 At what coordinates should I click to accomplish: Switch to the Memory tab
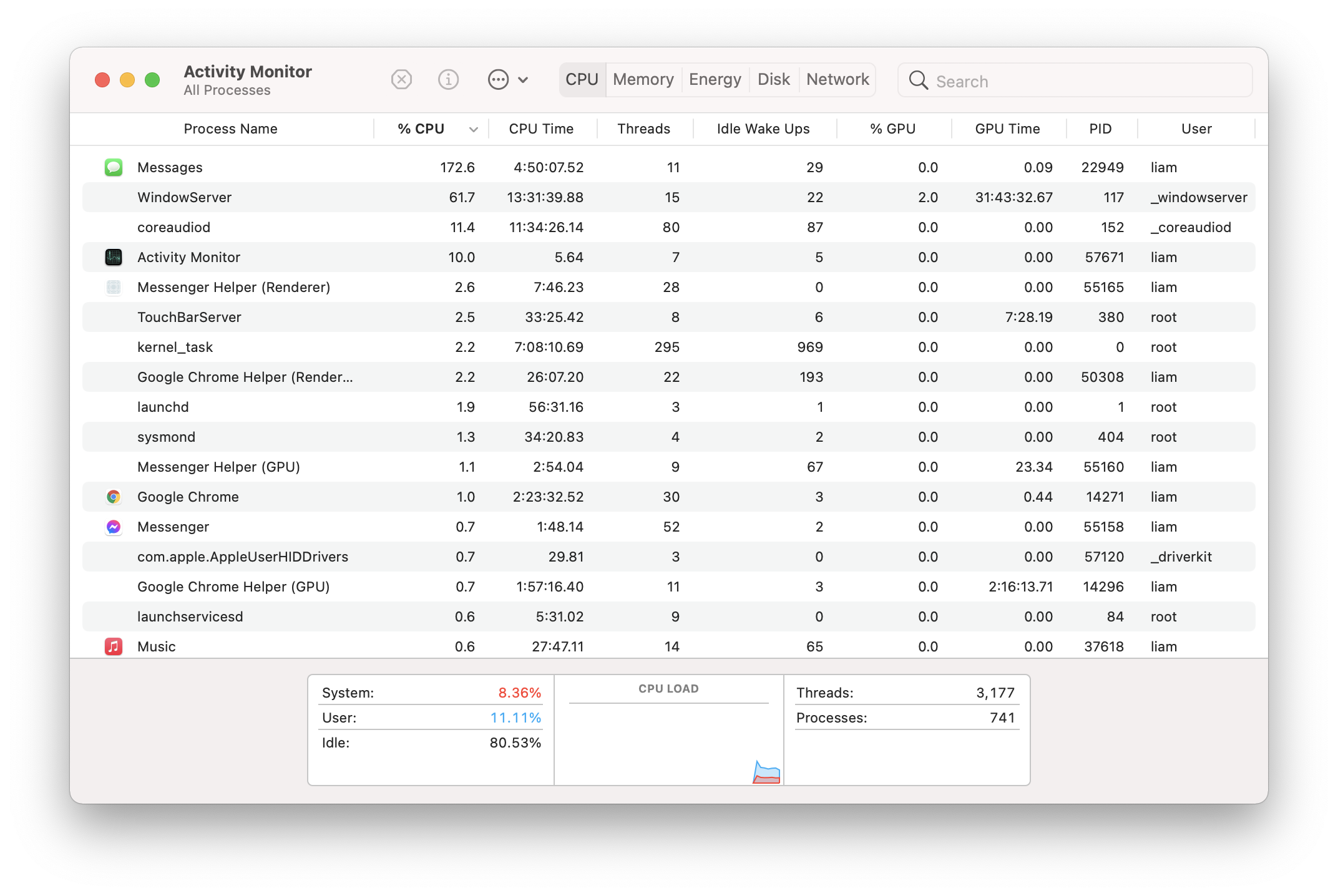click(643, 80)
